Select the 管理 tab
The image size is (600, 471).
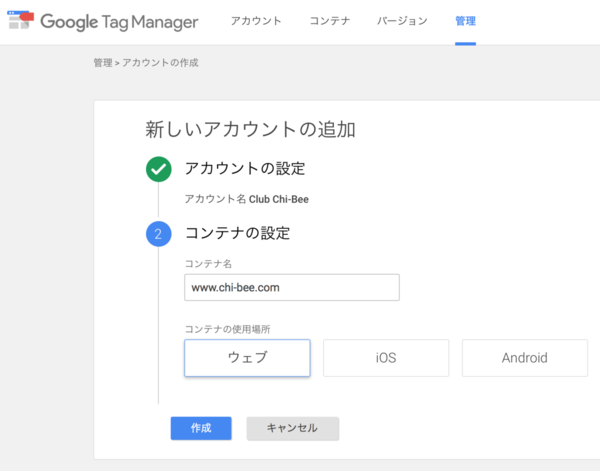(x=465, y=21)
